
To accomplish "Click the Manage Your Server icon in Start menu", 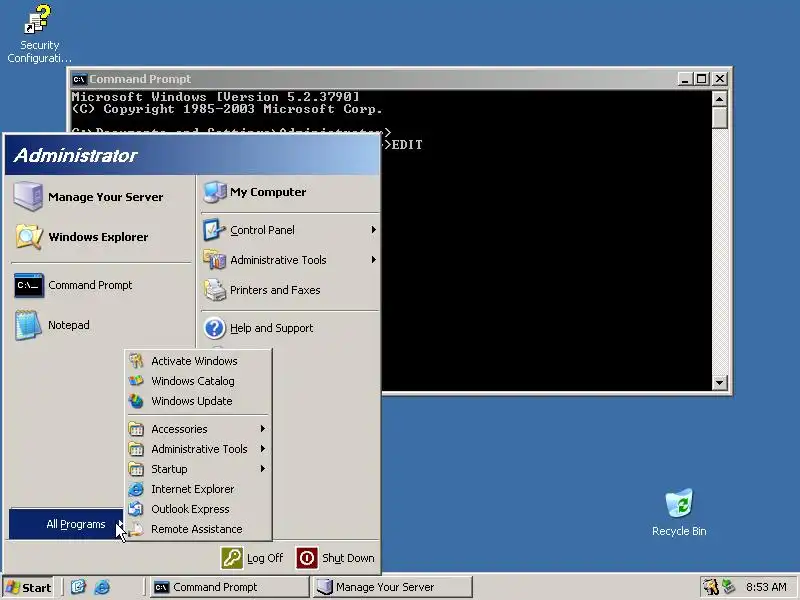I will click(28, 196).
